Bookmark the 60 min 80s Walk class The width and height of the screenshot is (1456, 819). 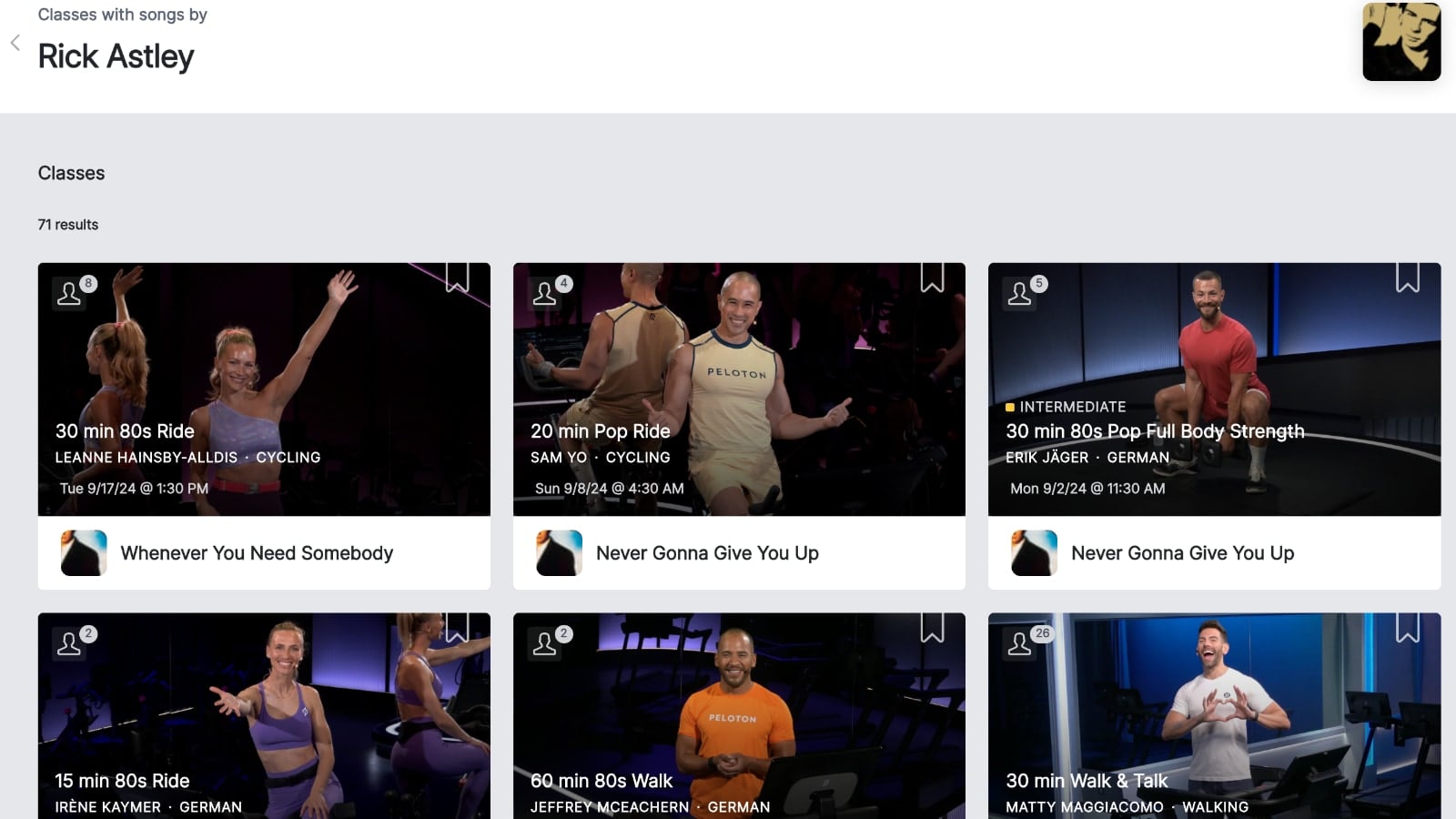pos(932,627)
